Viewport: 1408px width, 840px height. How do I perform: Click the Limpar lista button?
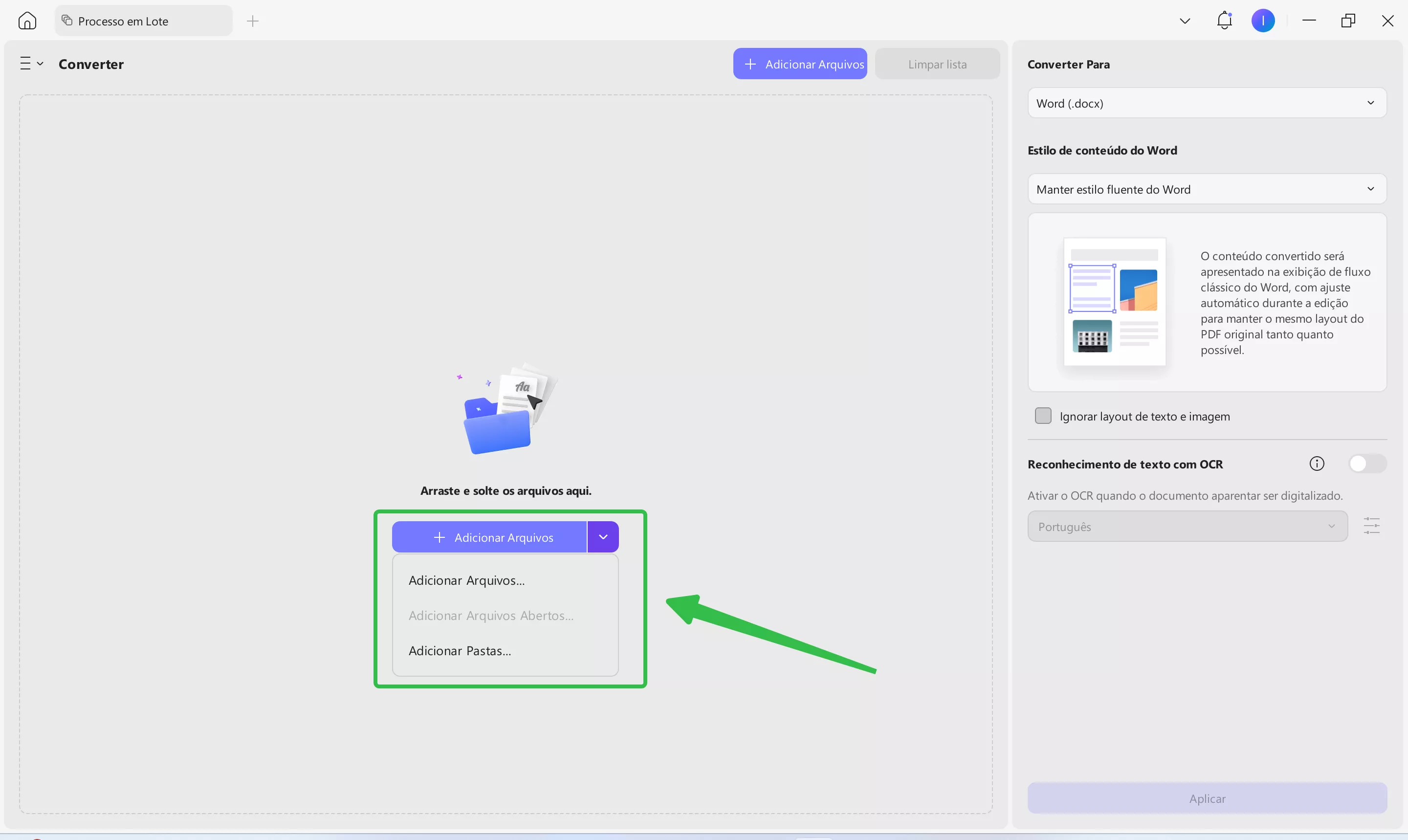coord(937,64)
